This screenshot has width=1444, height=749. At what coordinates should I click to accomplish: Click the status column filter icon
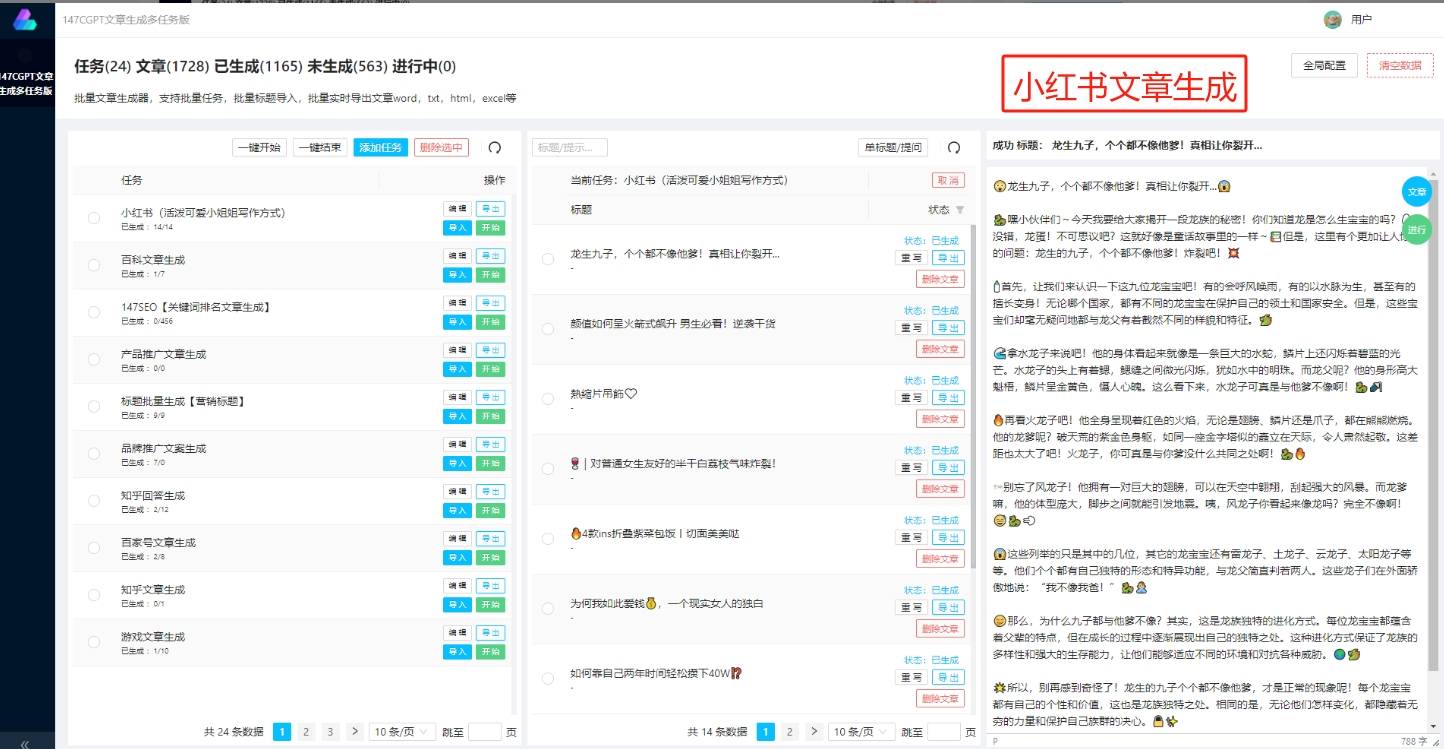960,210
